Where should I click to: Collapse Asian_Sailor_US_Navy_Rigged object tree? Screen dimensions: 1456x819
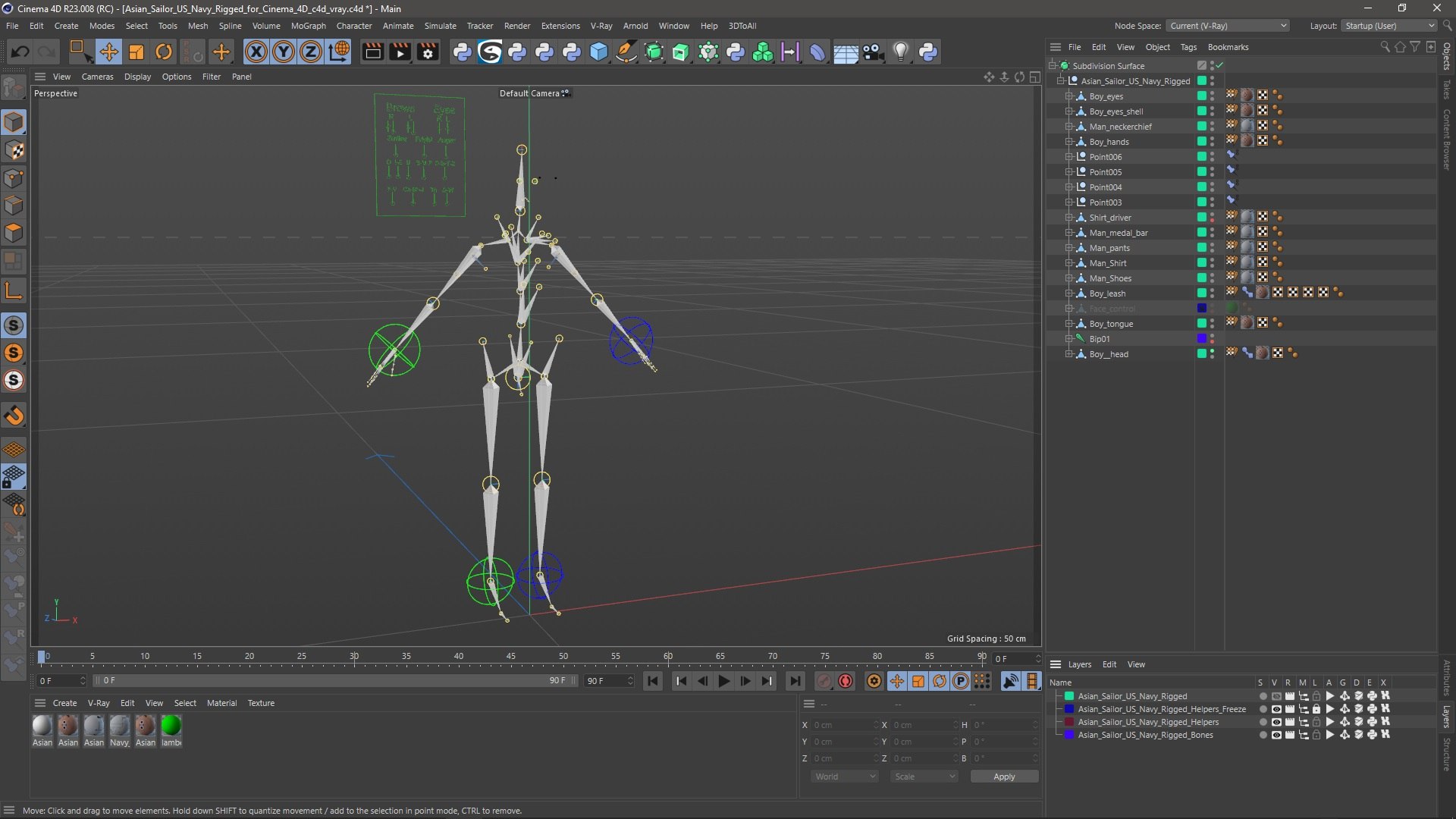[1061, 80]
